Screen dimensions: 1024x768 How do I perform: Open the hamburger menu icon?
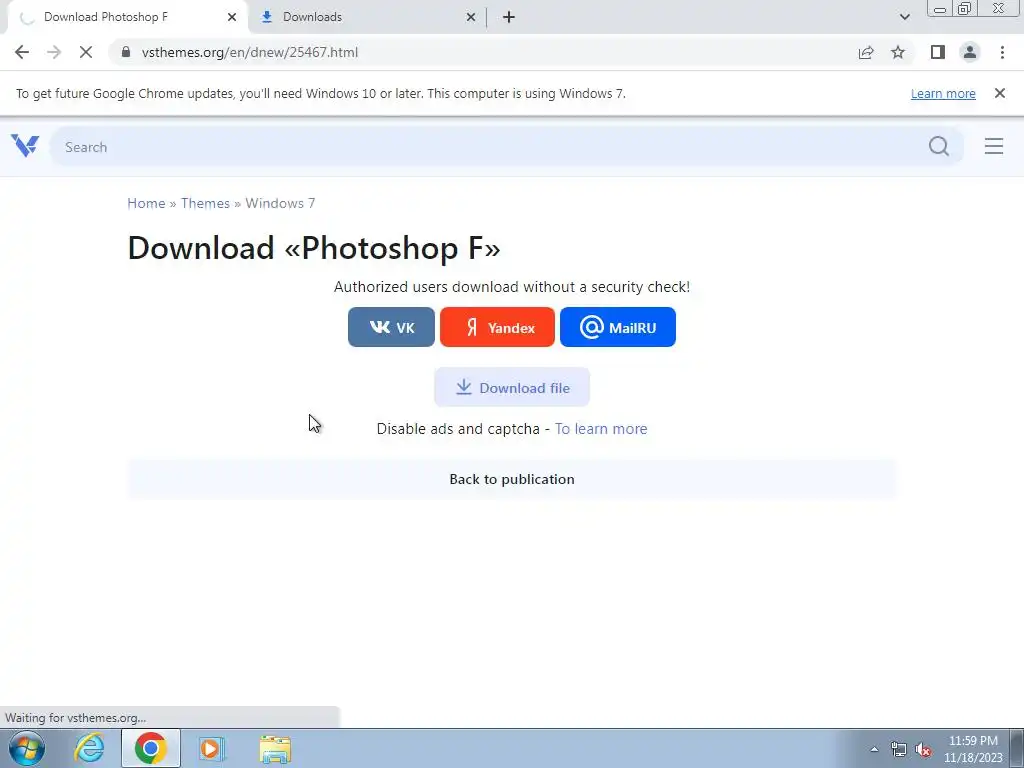[993, 146]
